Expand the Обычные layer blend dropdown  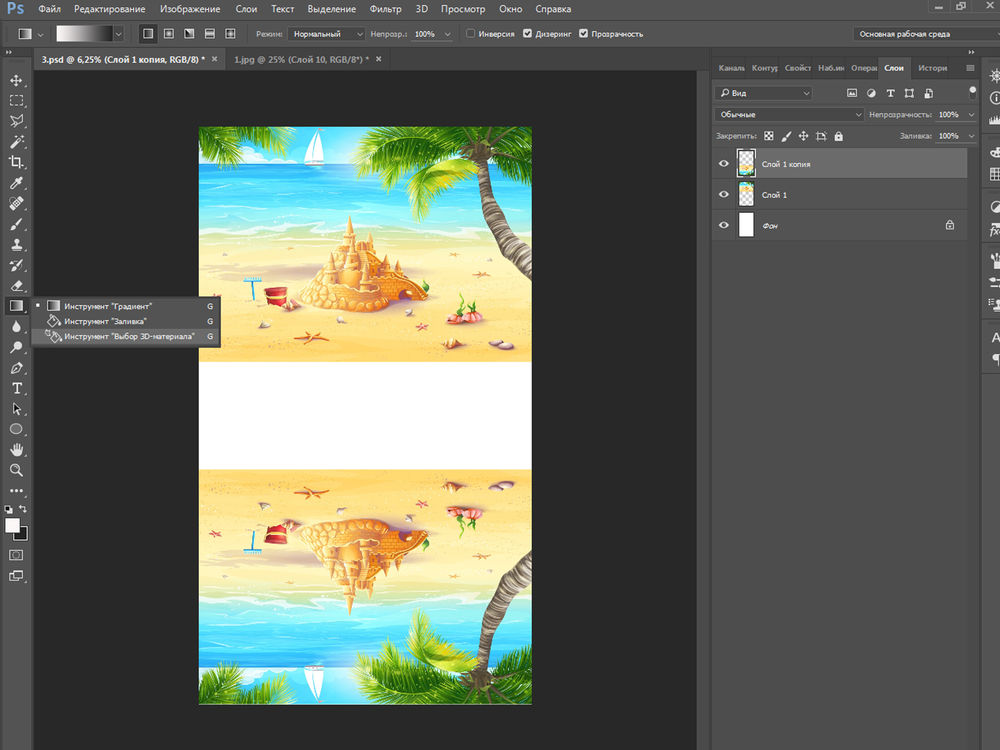point(789,115)
